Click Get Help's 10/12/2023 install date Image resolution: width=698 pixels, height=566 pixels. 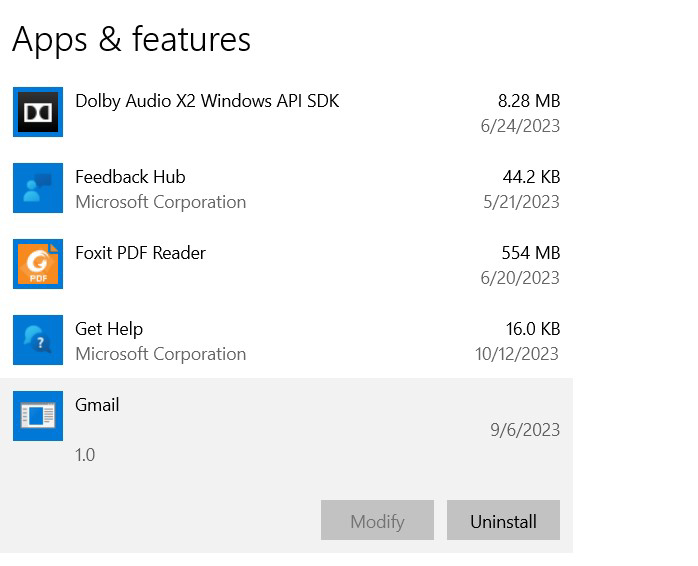[516, 354]
